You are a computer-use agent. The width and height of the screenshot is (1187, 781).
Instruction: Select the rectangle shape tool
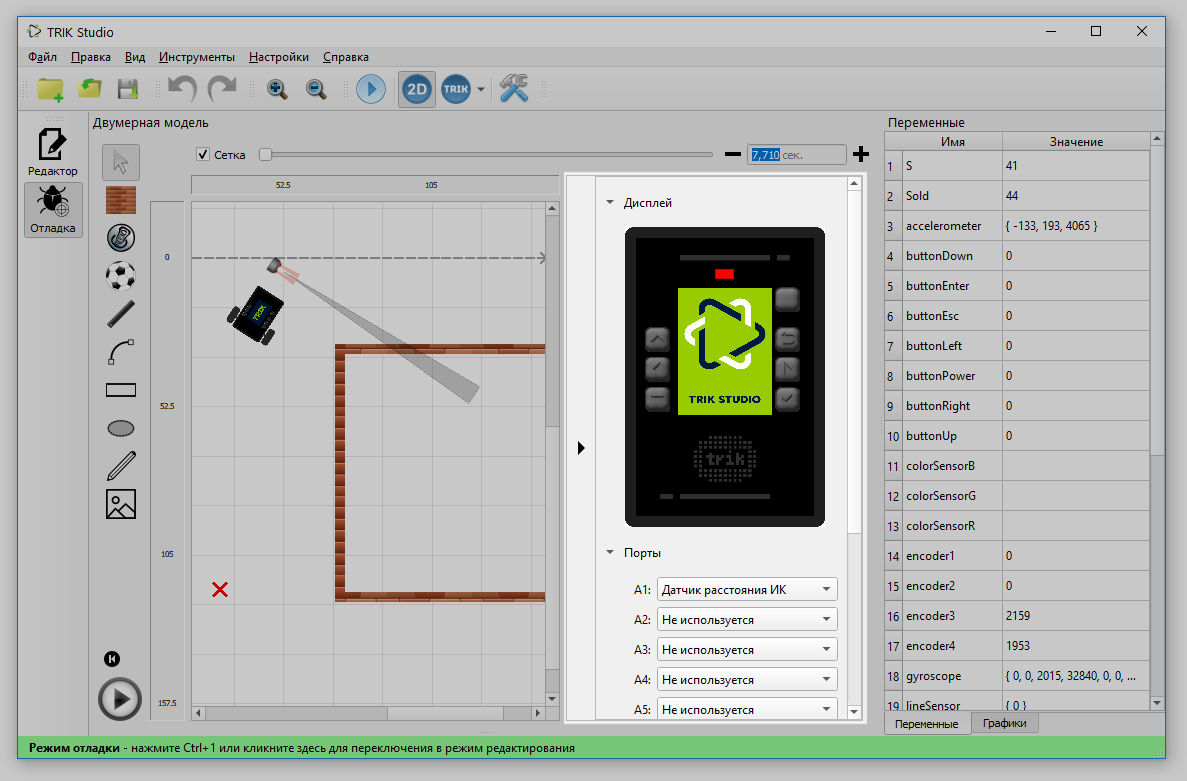pyautogui.click(x=121, y=390)
